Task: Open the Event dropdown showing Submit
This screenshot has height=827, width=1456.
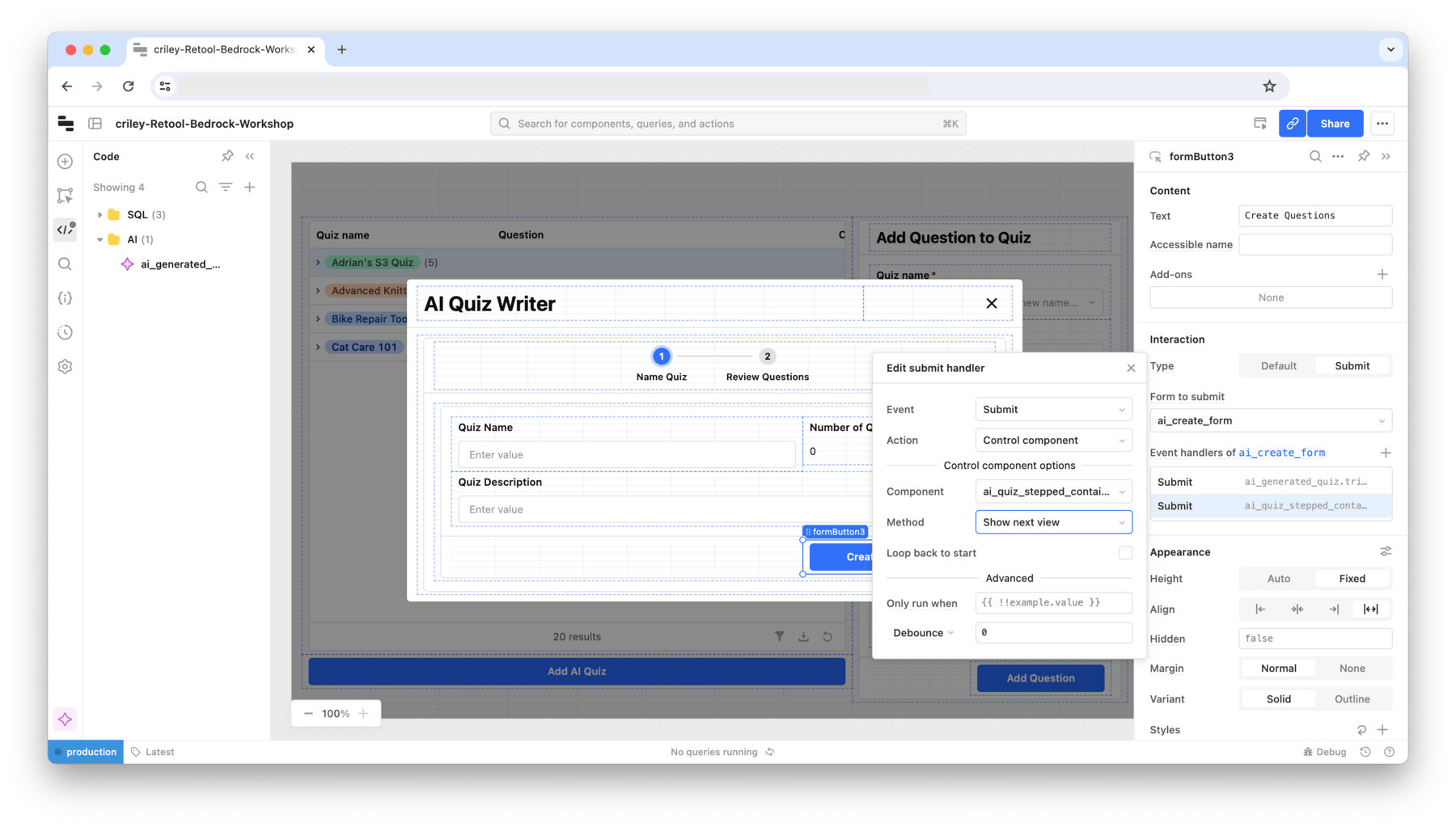Action: click(x=1053, y=410)
